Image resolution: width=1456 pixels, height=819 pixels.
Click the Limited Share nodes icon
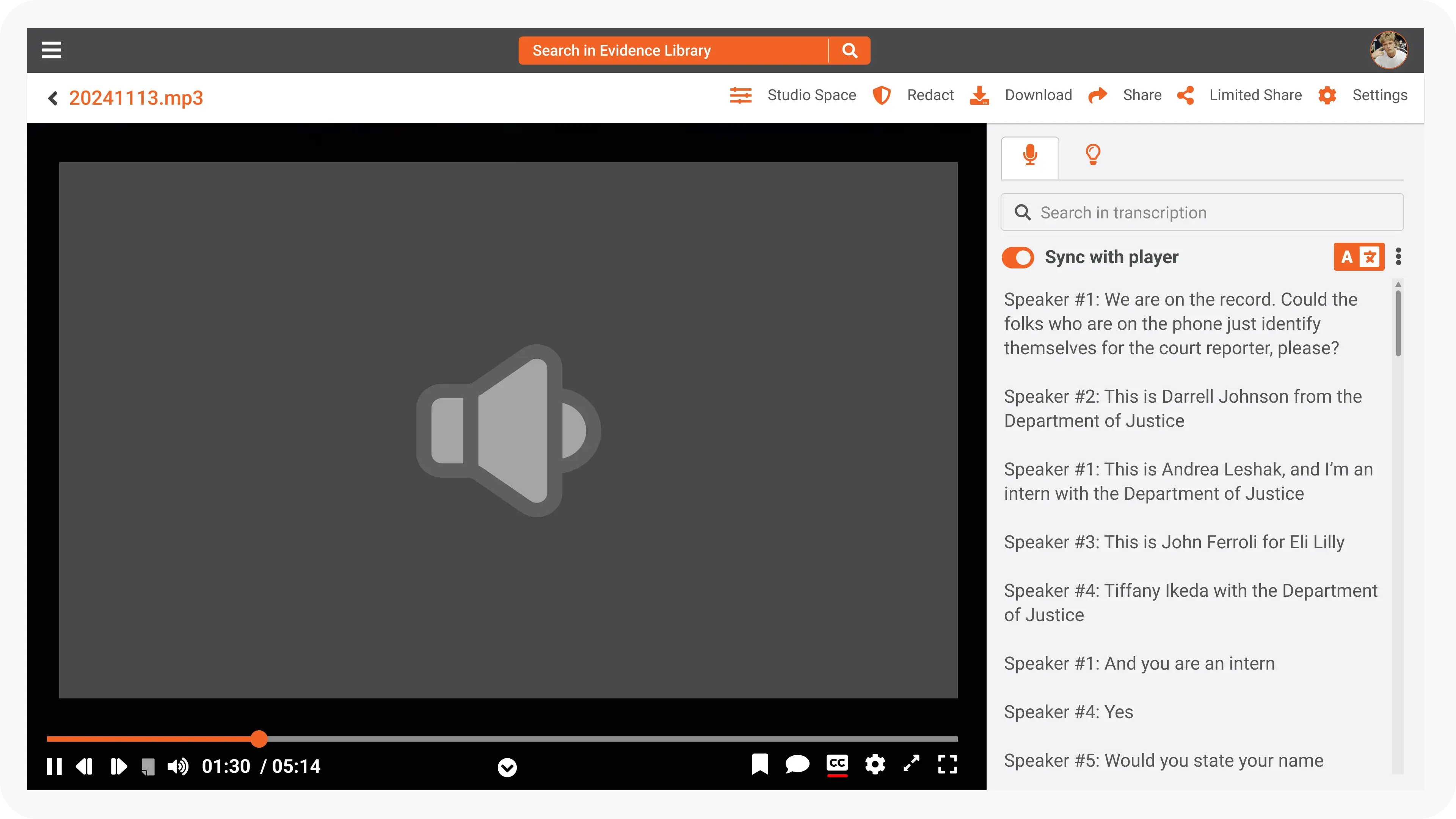pyautogui.click(x=1185, y=95)
